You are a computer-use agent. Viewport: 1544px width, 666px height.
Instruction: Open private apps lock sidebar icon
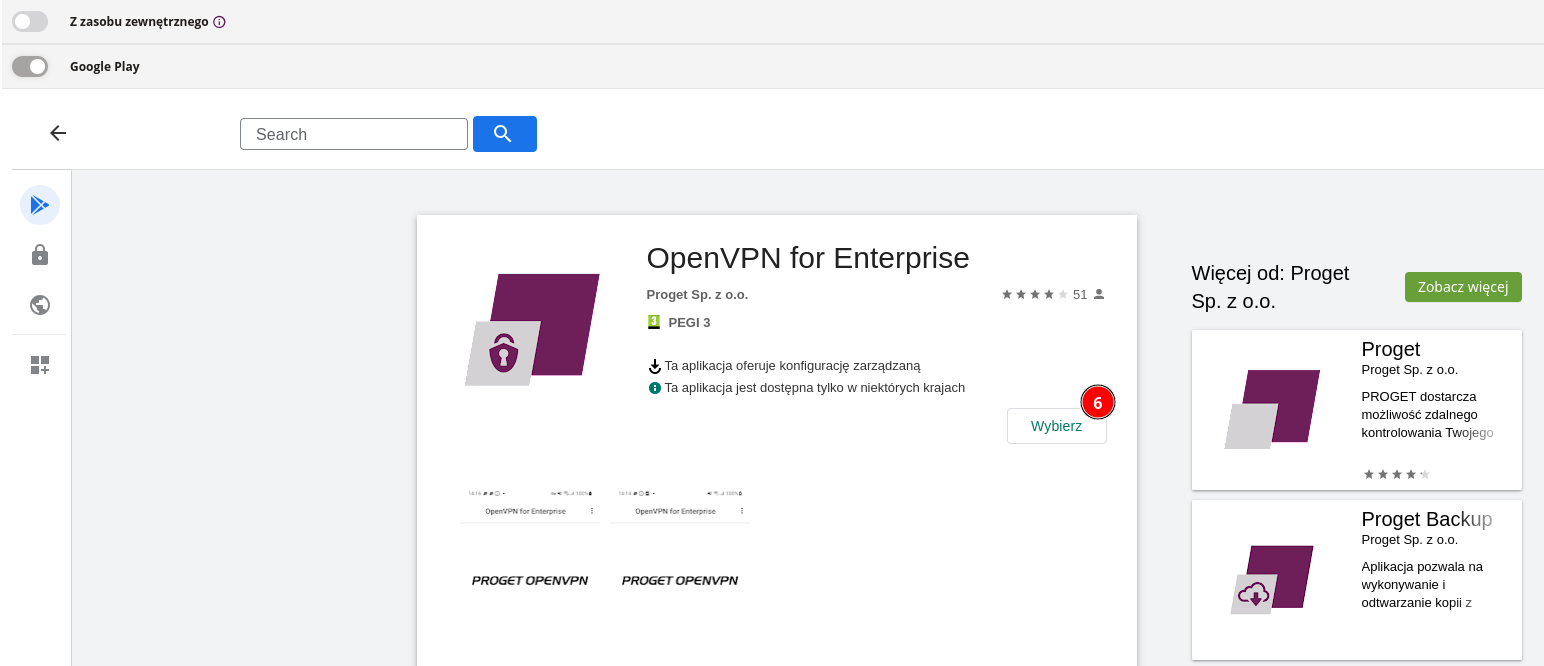[40, 255]
